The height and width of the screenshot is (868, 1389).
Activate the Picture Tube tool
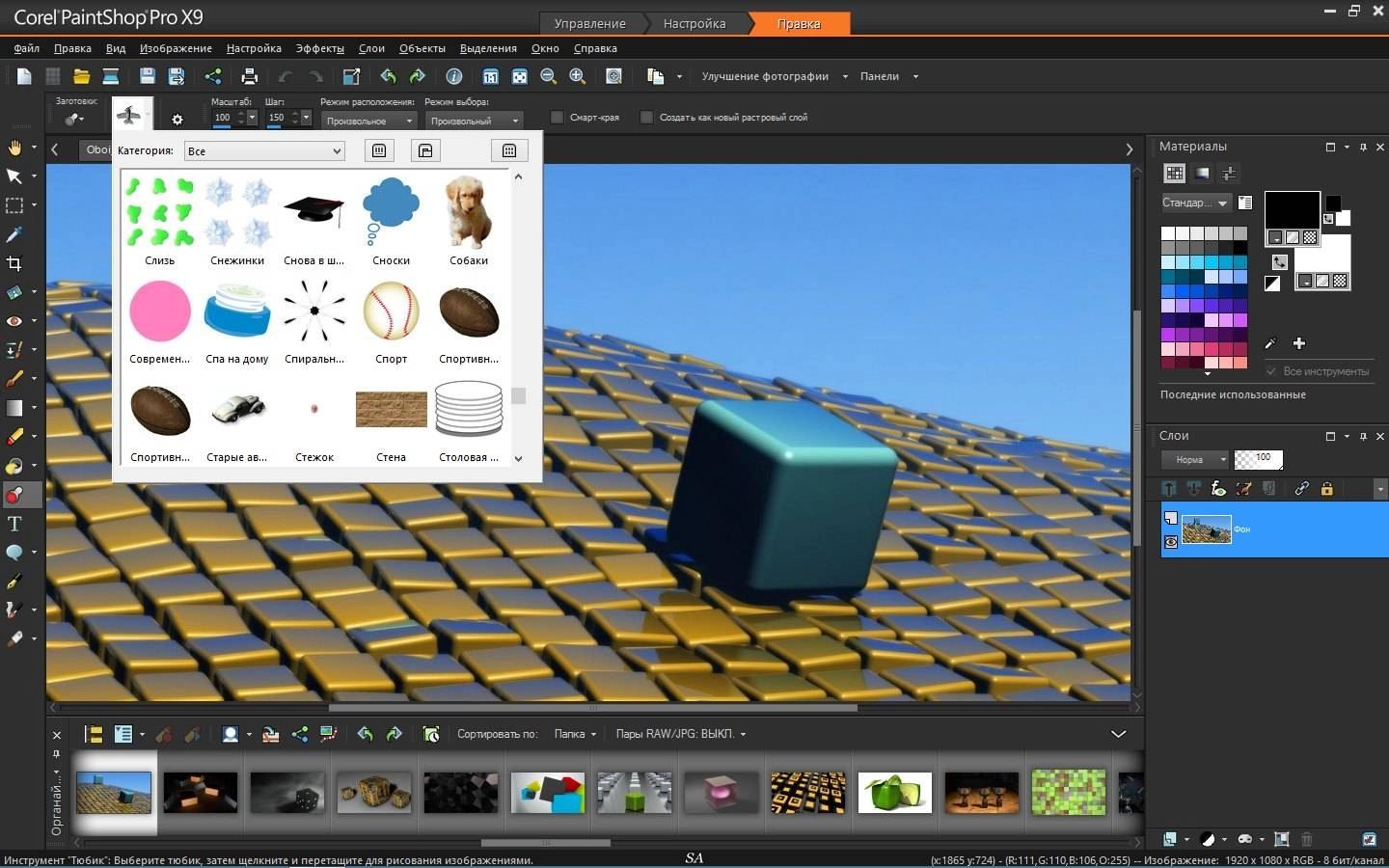[14, 495]
